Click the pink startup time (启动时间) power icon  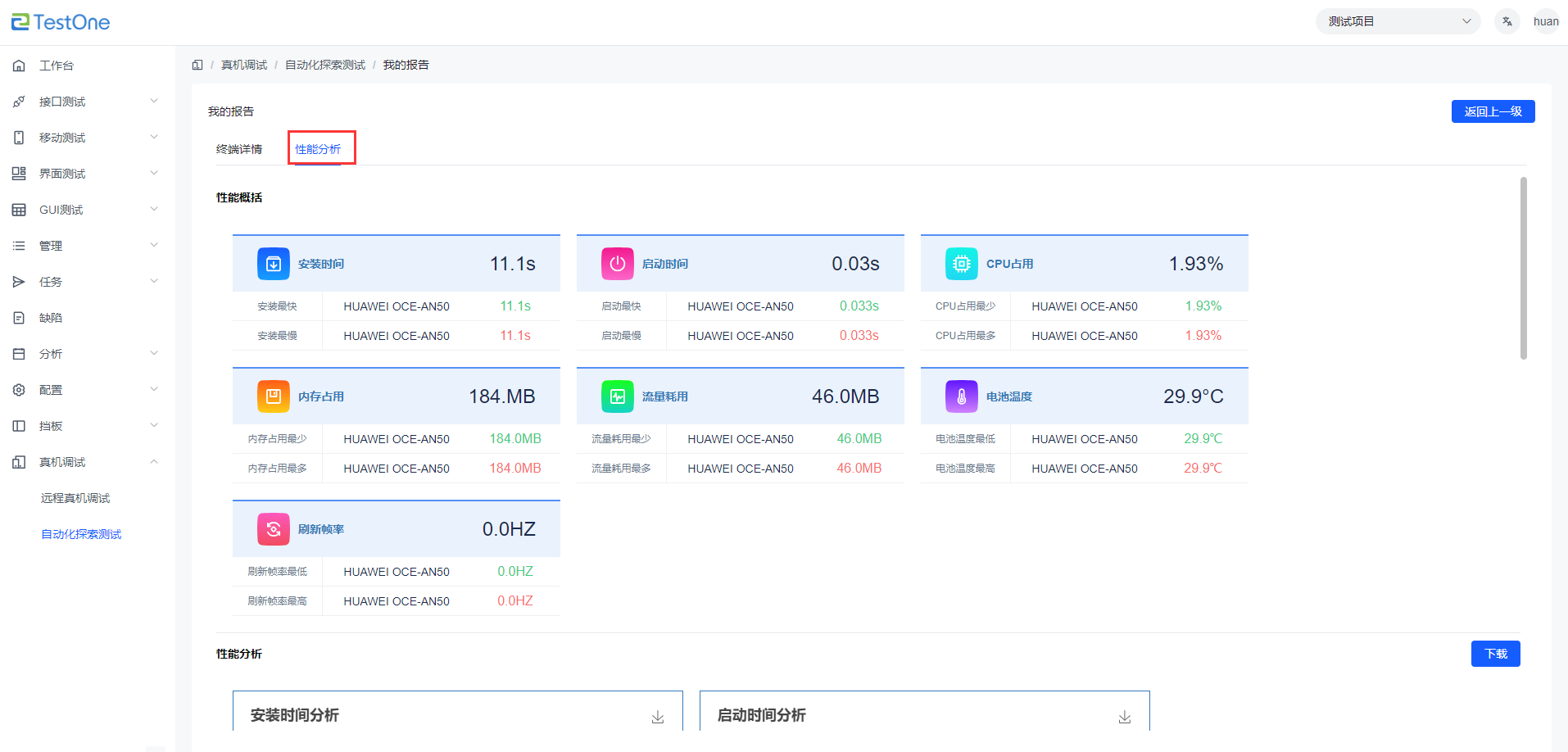tap(618, 264)
